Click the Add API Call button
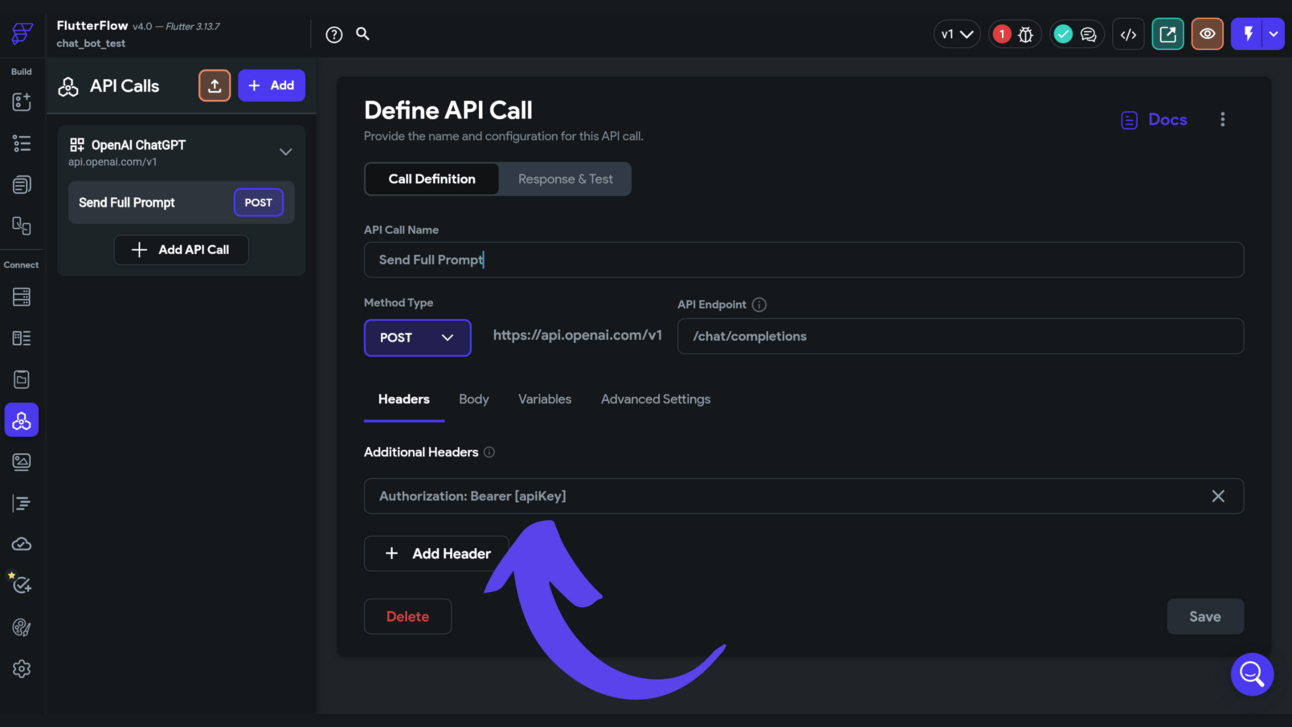 click(x=181, y=250)
